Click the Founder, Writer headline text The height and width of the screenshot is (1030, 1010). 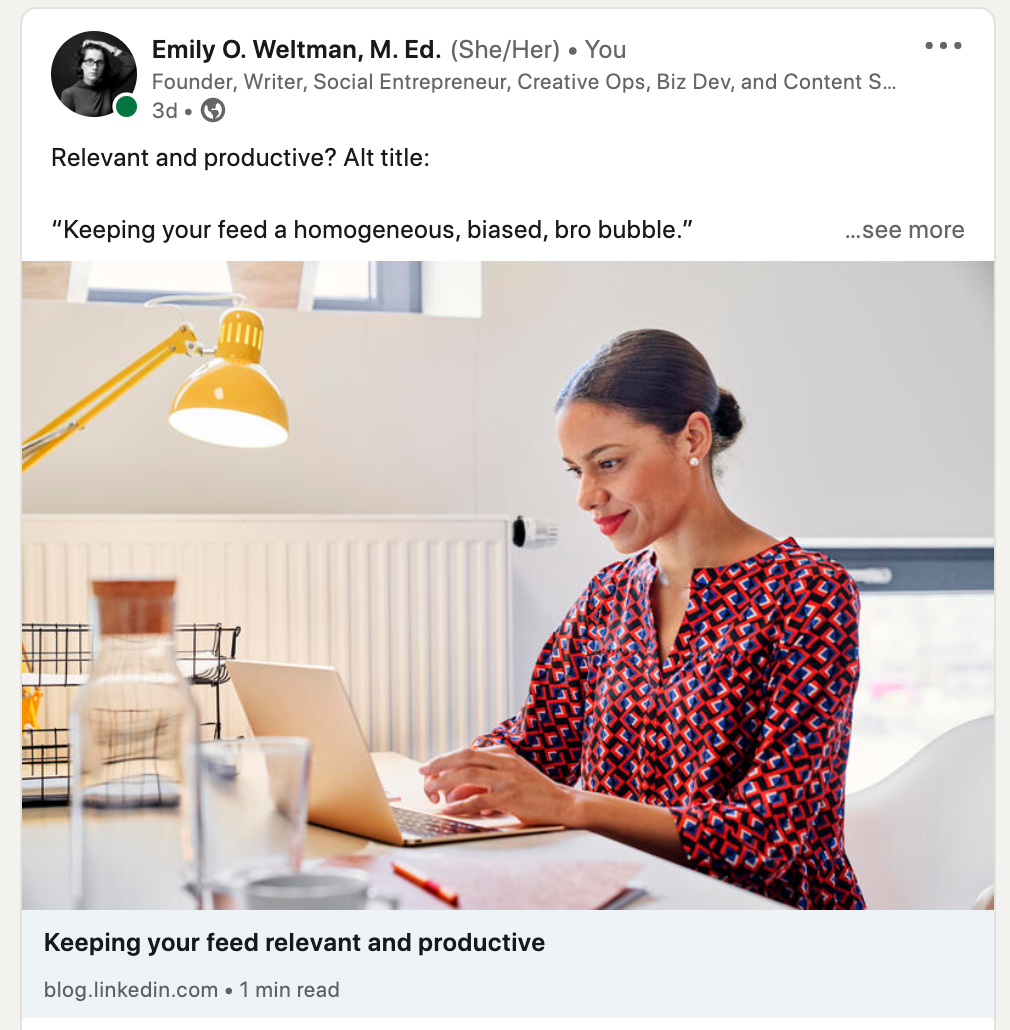[x=523, y=81]
